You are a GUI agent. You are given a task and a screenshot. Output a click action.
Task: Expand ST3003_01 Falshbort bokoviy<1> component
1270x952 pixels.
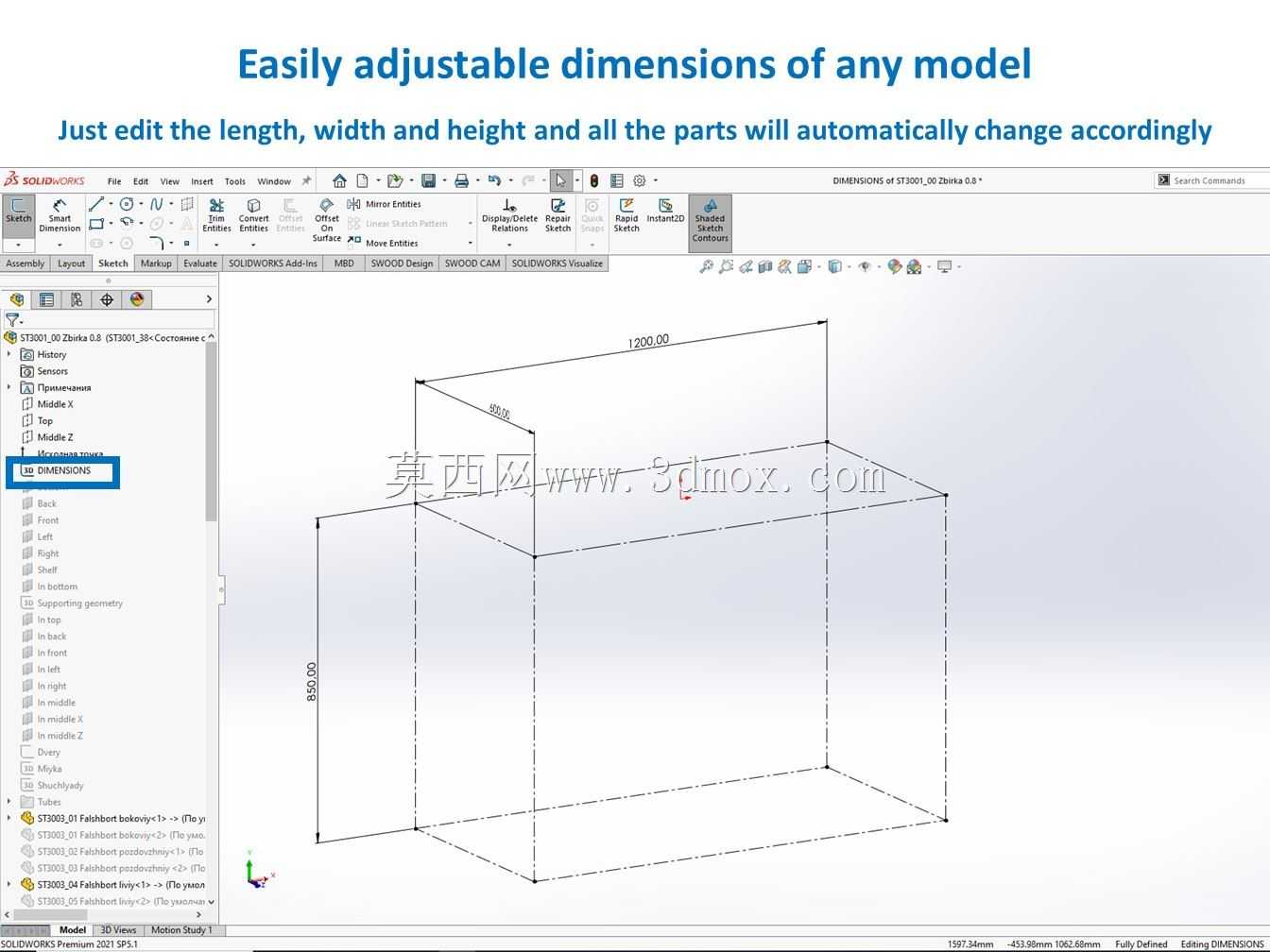point(9,818)
